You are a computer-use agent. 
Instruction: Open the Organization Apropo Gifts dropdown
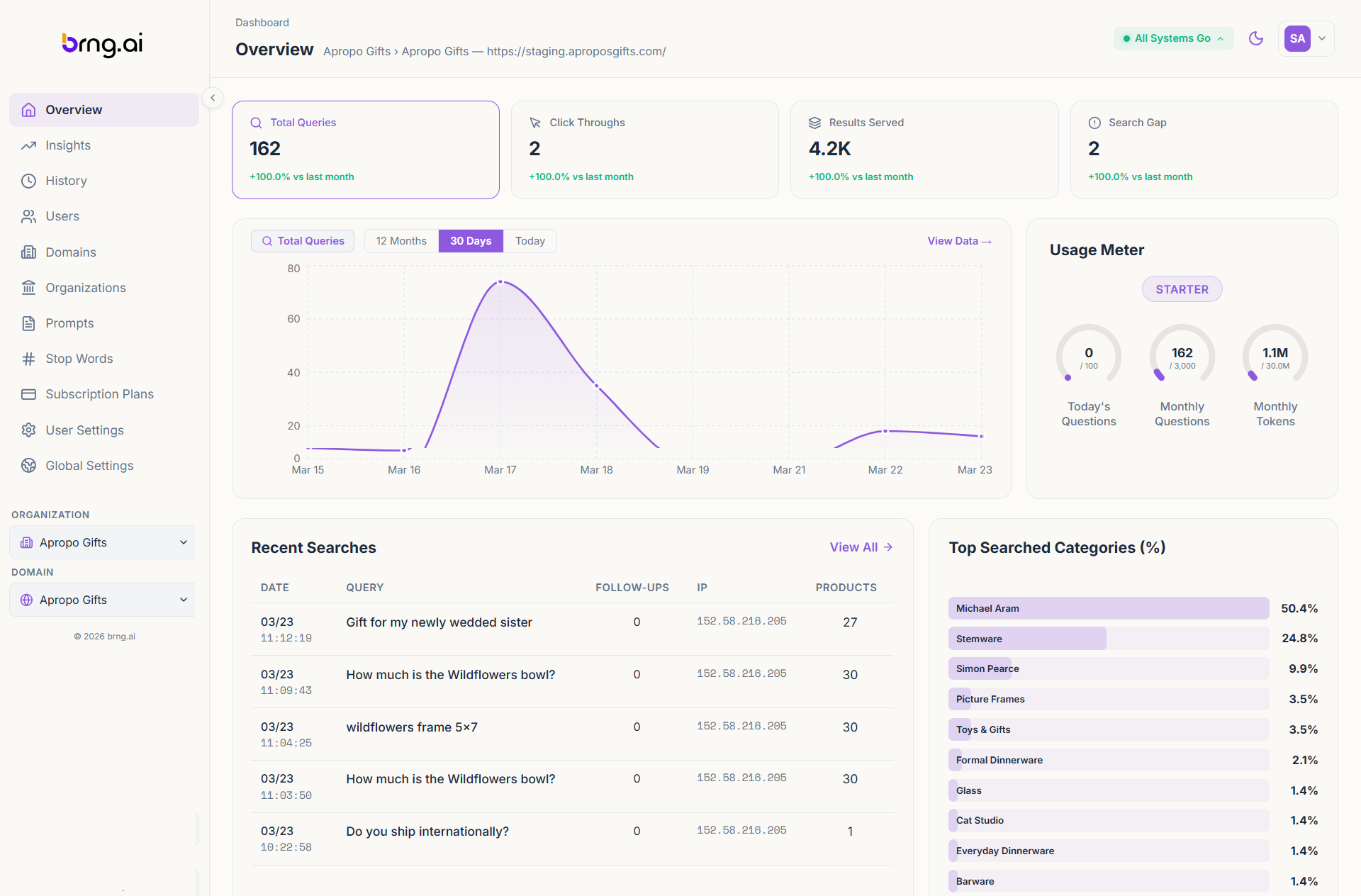[103, 542]
